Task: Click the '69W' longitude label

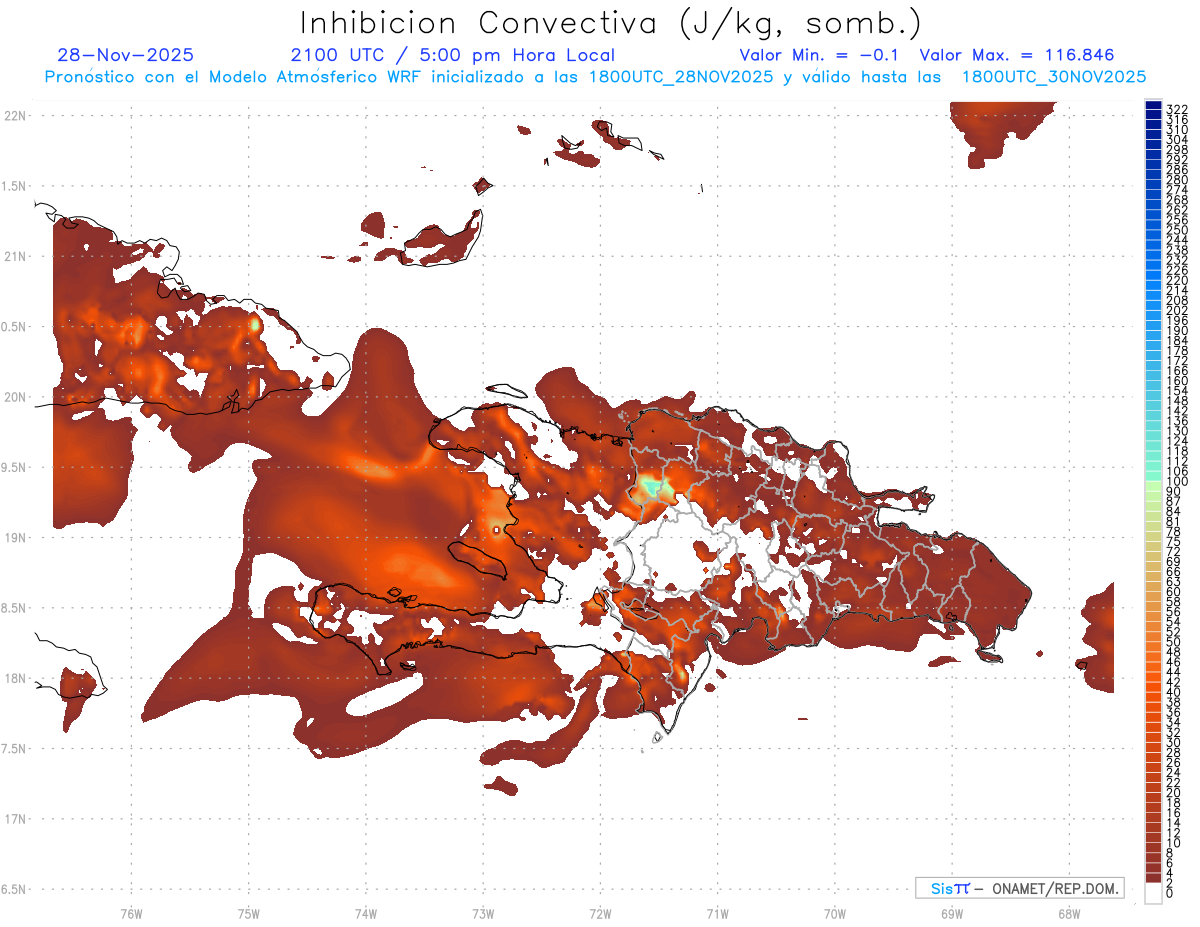Action: 952,913
